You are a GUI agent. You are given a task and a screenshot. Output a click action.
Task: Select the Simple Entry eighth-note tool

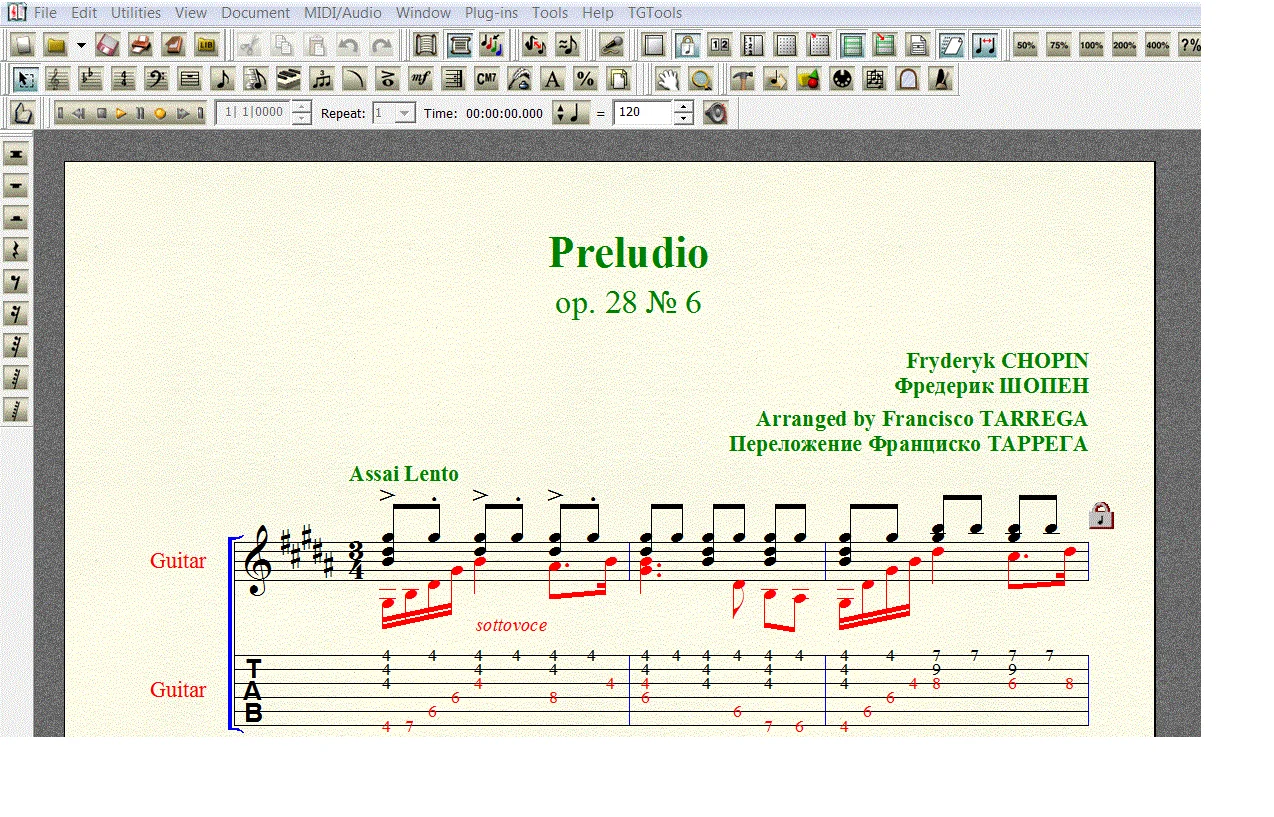click(x=223, y=79)
